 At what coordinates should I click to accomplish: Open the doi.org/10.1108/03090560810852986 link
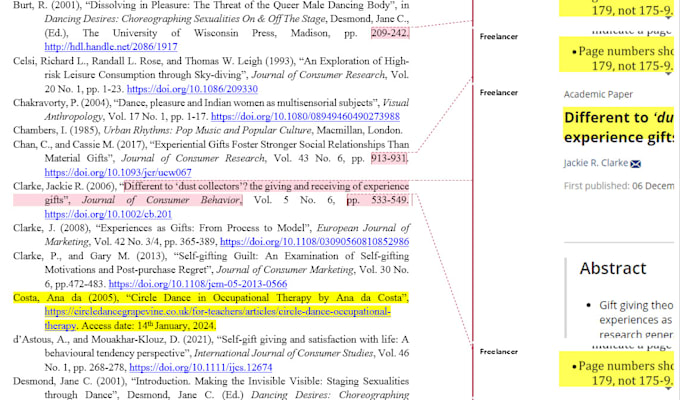pyautogui.click(x=314, y=242)
